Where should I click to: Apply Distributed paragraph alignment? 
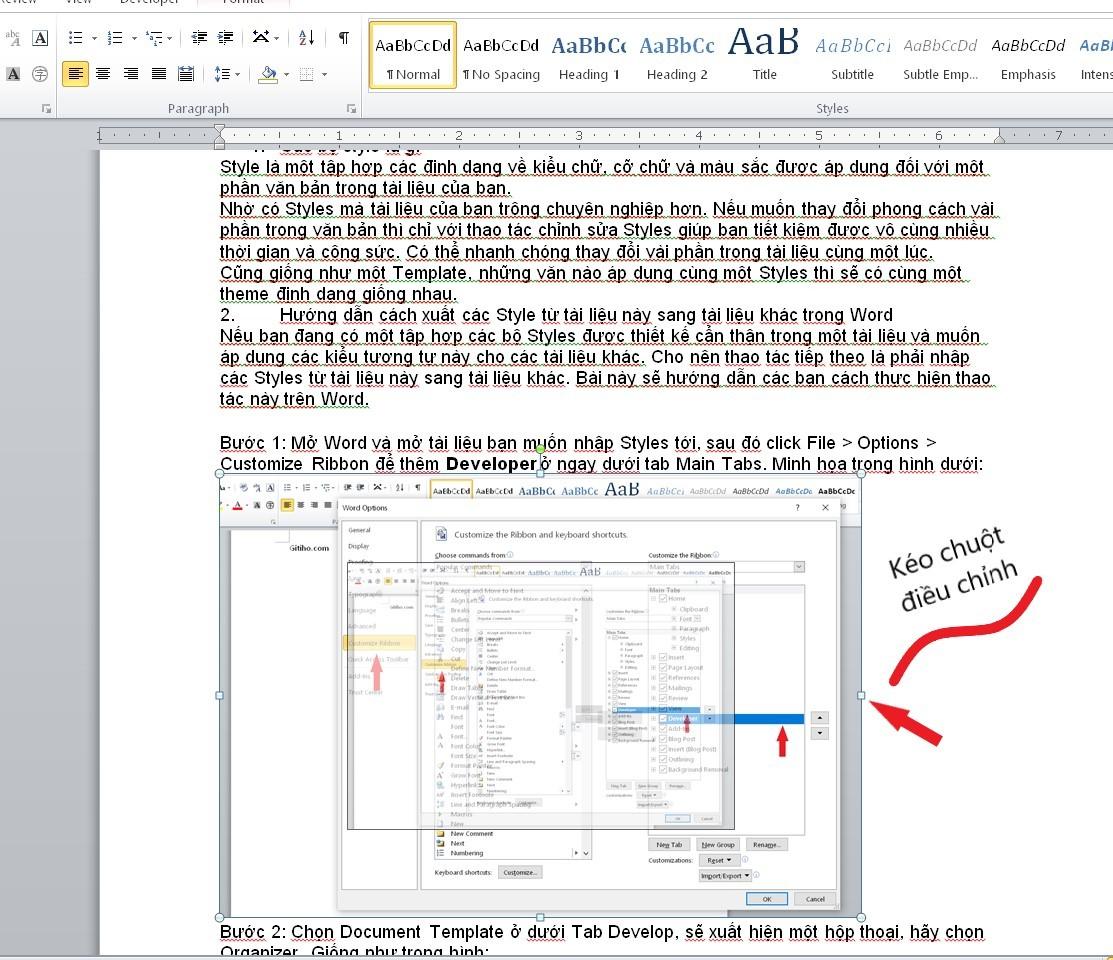[x=186, y=74]
